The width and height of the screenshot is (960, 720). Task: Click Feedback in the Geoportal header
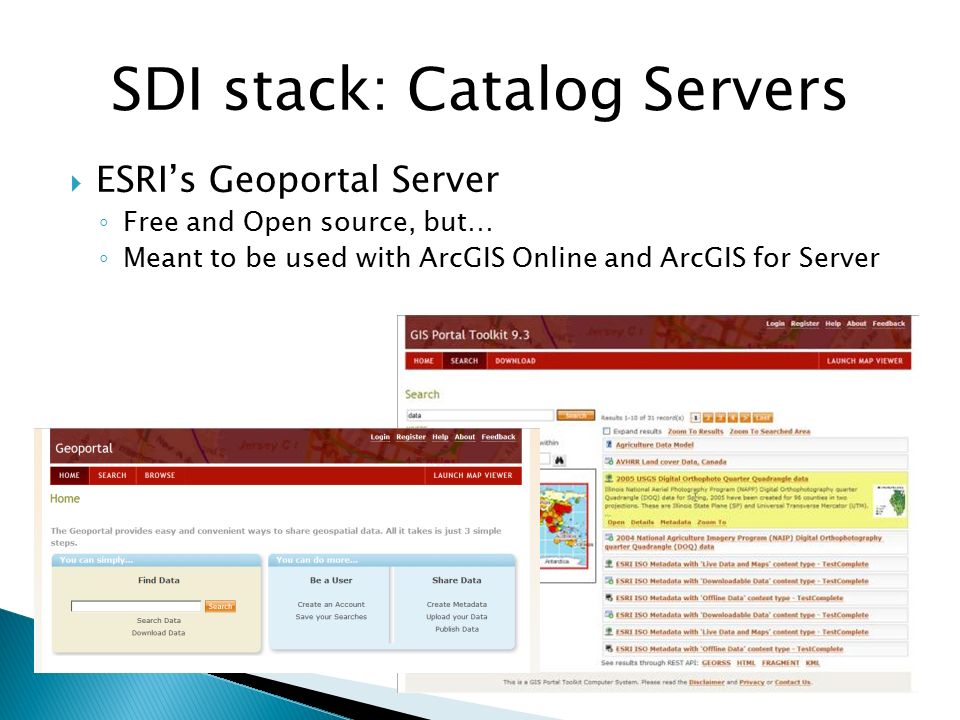[498, 437]
